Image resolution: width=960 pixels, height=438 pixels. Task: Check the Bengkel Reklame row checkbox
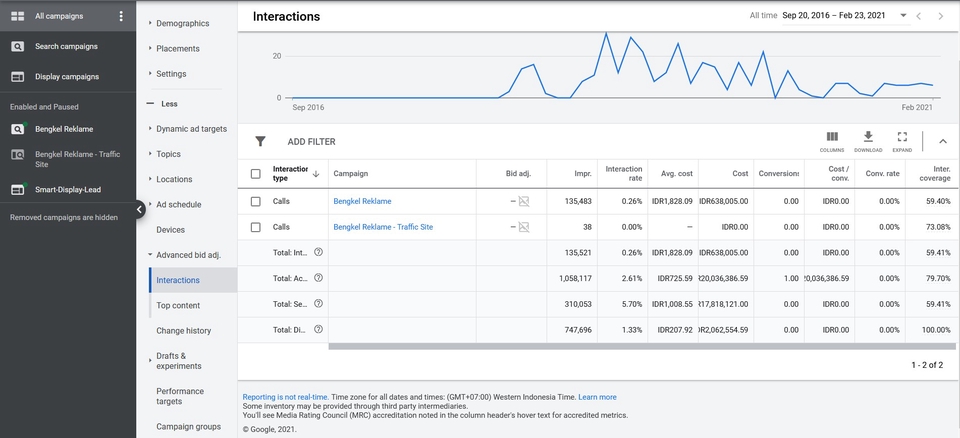click(x=255, y=201)
